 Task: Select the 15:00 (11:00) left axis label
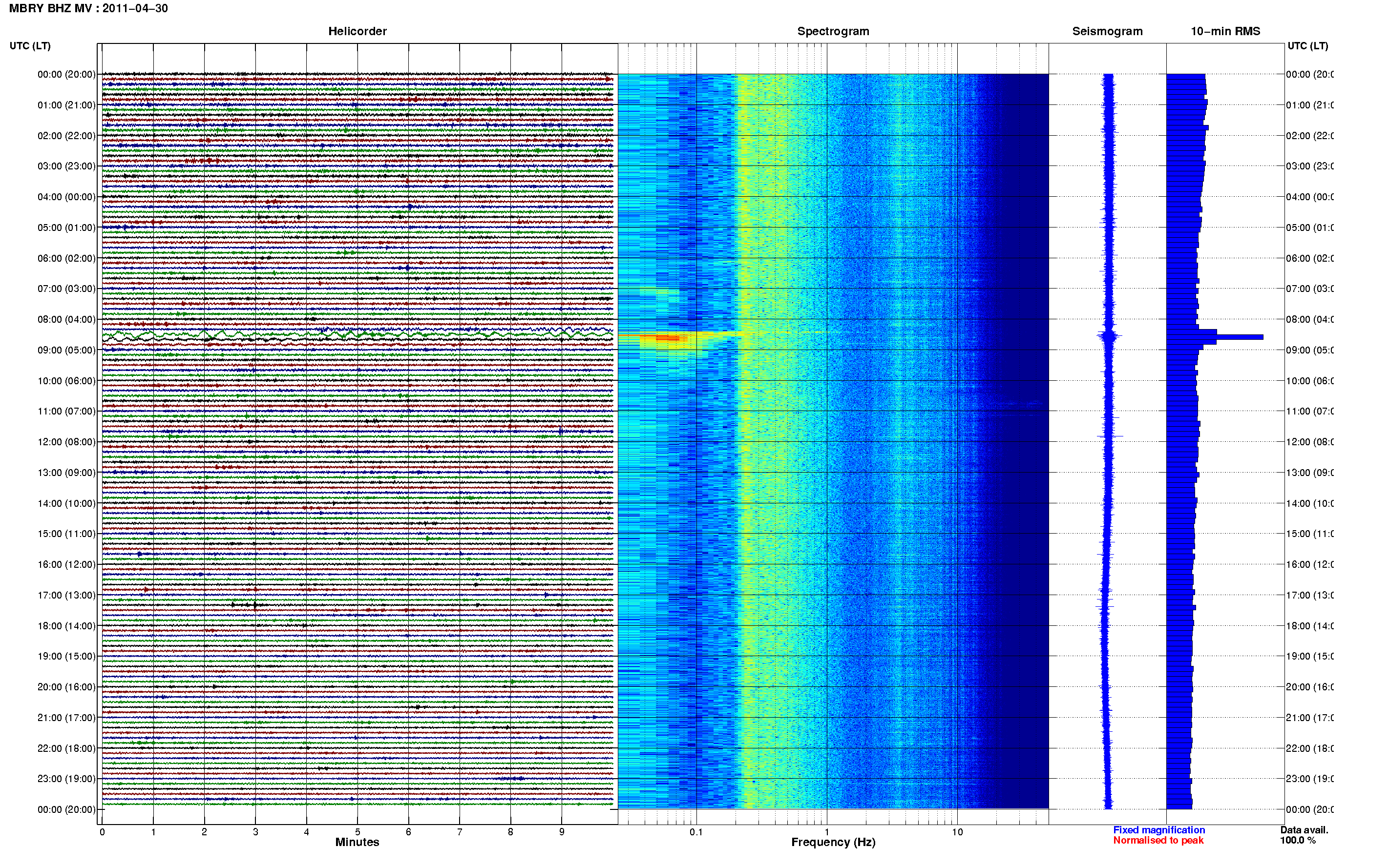[x=66, y=534]
